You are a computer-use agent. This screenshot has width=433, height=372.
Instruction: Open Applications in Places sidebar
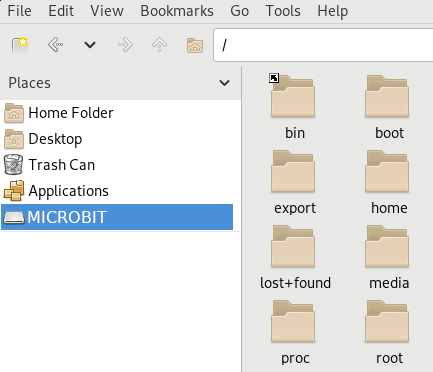tap(117, 191)
